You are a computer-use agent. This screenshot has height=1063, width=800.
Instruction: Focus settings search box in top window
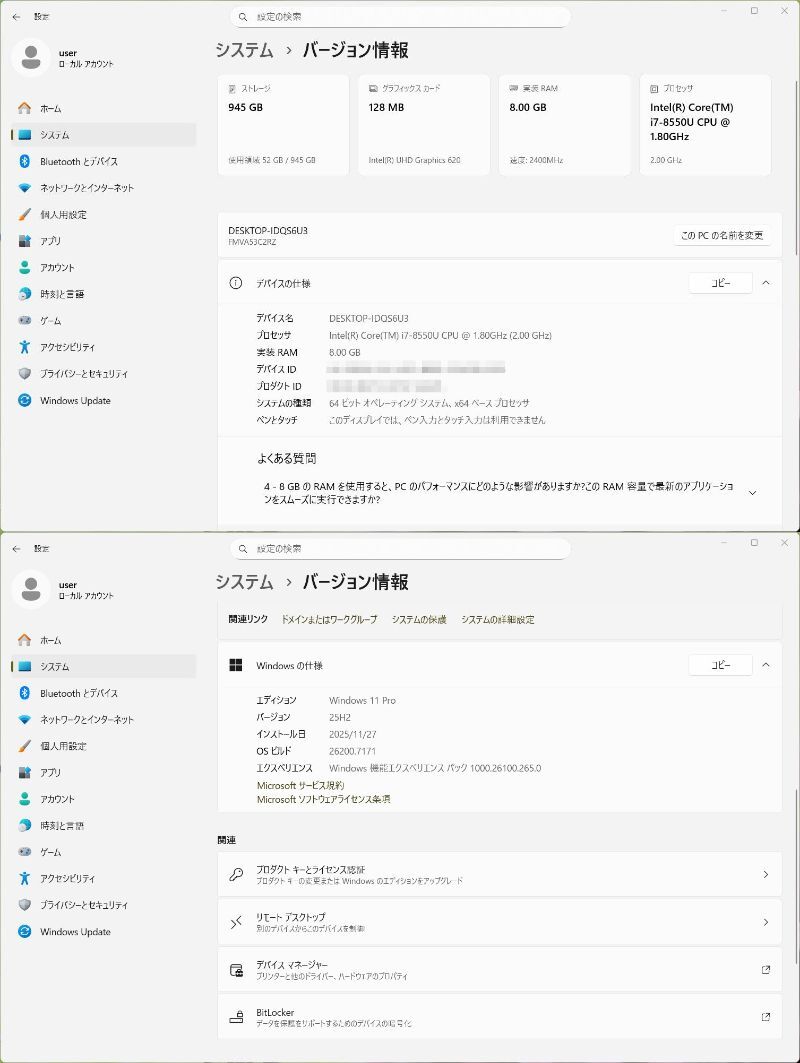(400, 17)
